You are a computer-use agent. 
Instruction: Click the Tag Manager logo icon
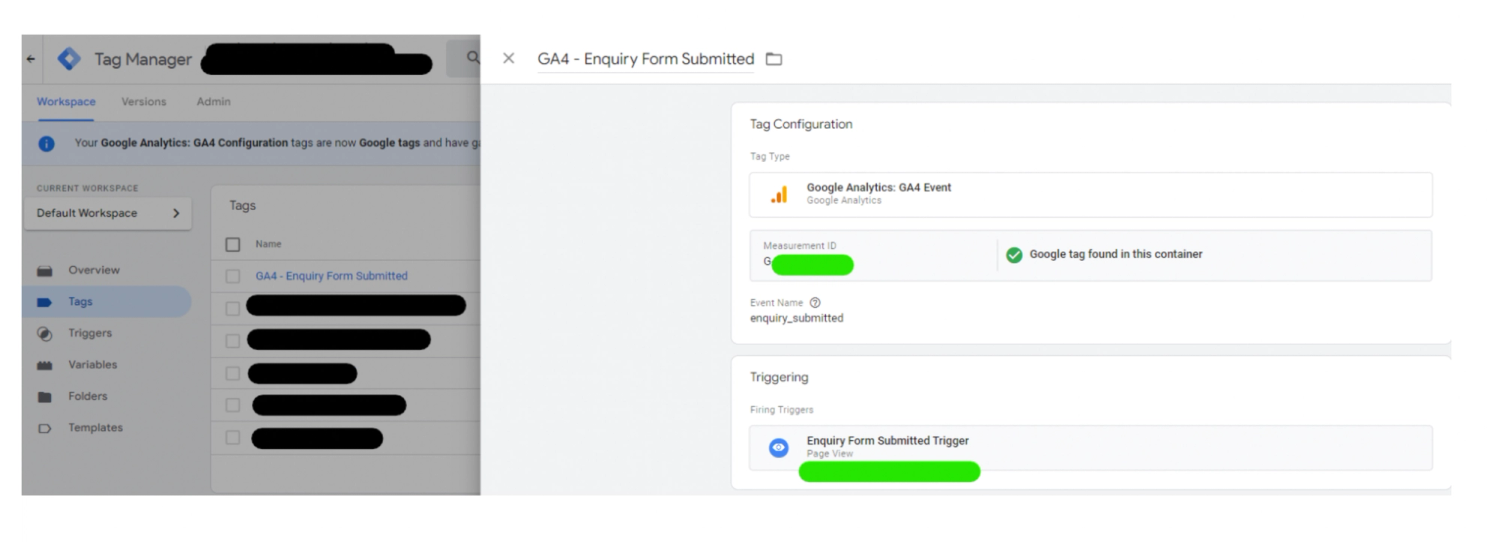pos(69,59)
